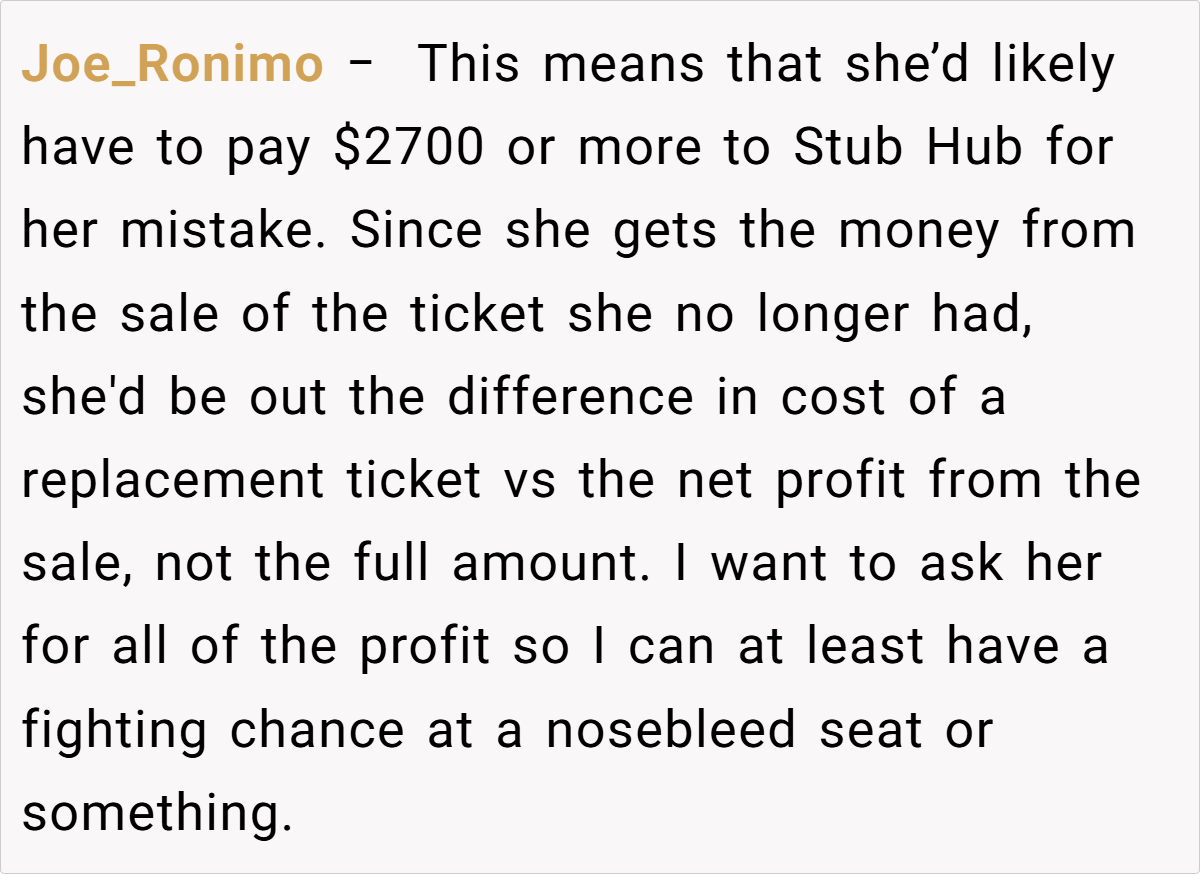Click the word 'chance' in comment

317,731
